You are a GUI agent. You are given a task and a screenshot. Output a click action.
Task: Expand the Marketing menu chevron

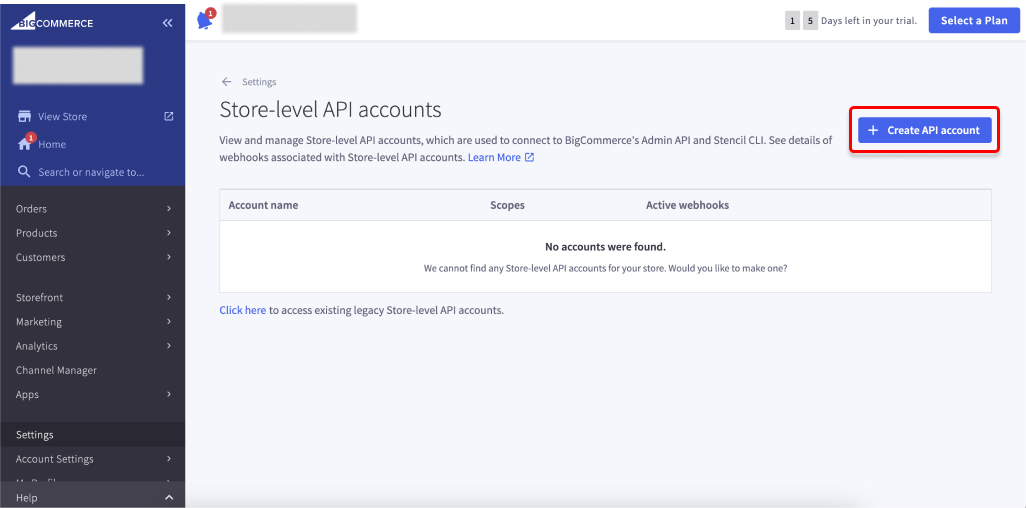[169, 321]
